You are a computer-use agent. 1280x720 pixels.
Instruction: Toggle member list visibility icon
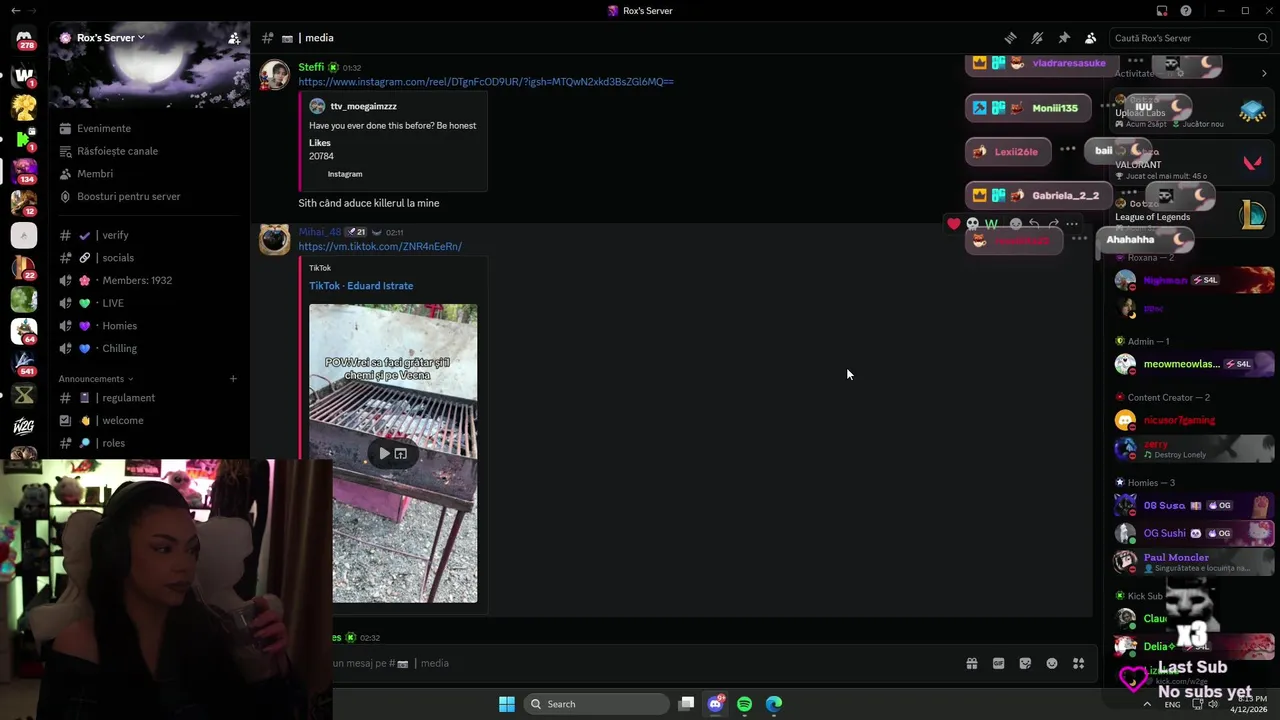(x=1091, y=38)
